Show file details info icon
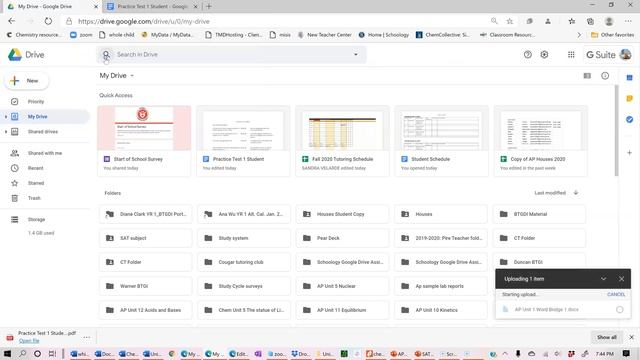 coord(605,76)
